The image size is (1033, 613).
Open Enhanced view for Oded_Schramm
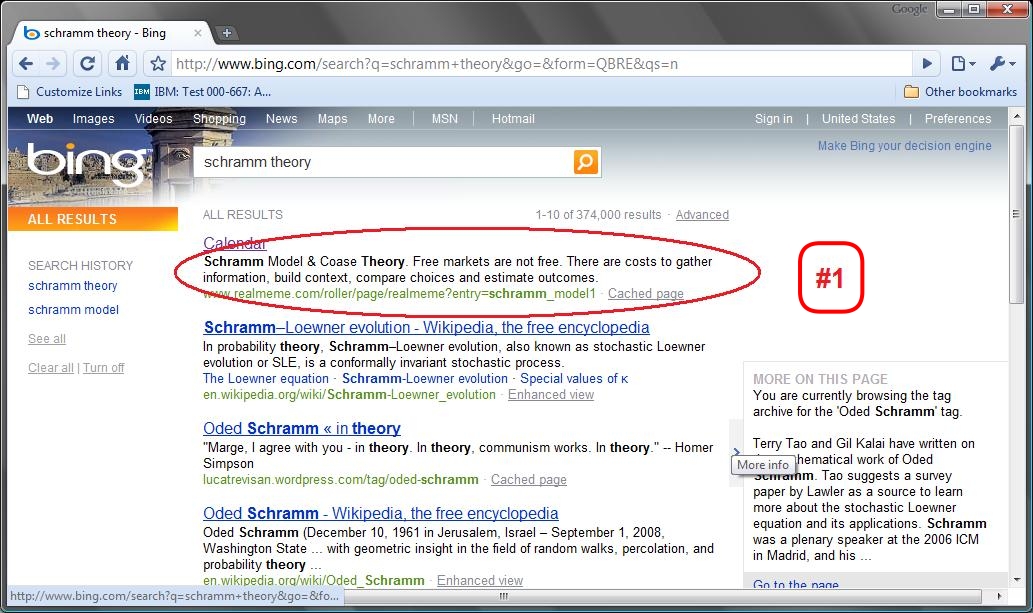(480, 580)
